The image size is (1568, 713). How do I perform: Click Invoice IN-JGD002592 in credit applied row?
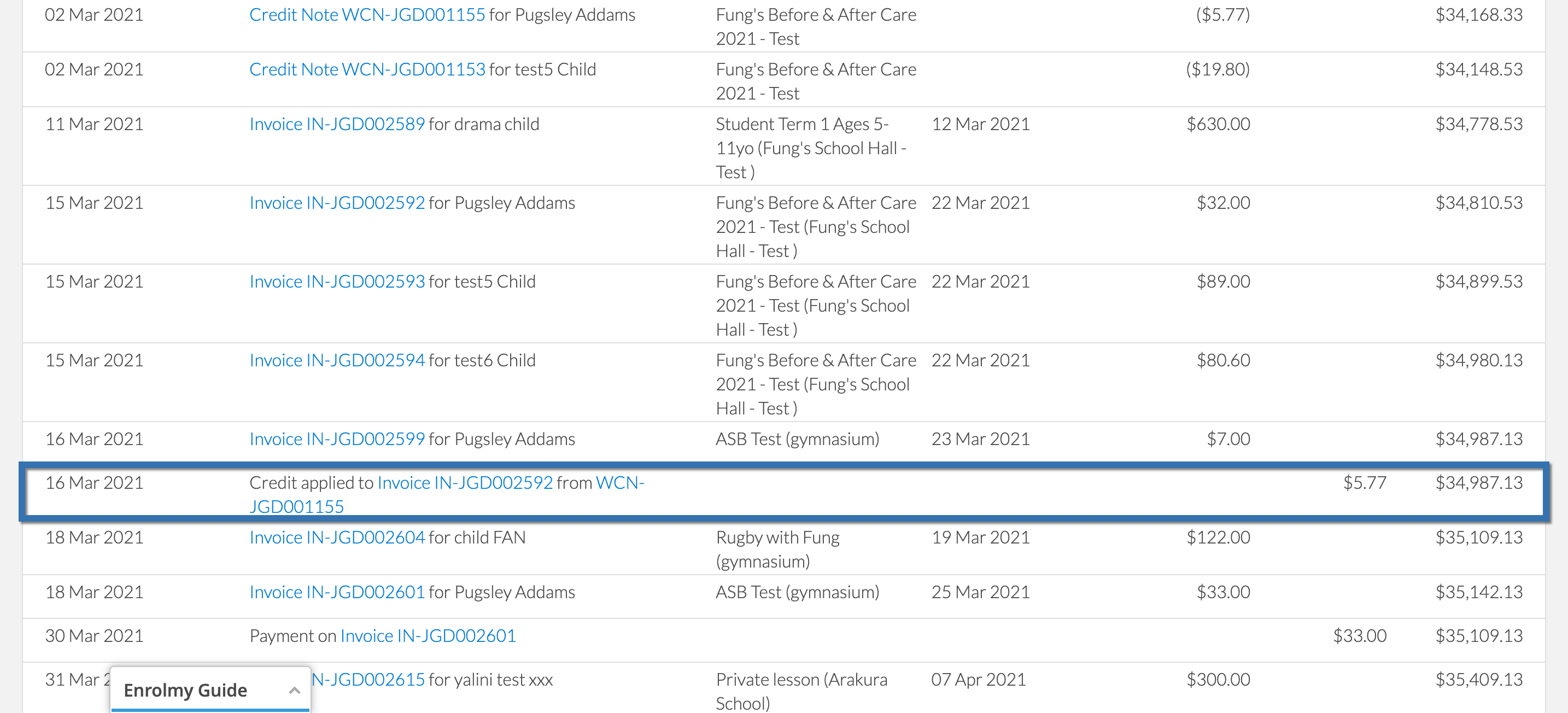click(465, 483)
